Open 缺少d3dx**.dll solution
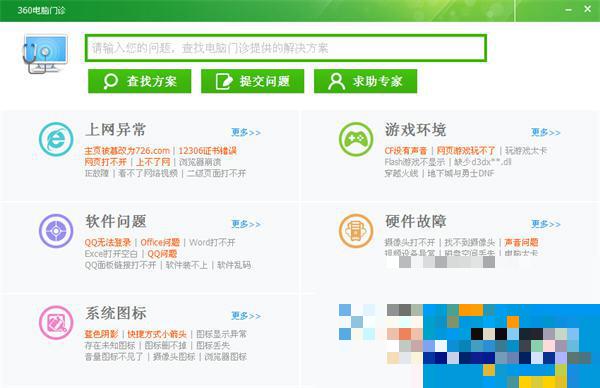 point(483,162)
